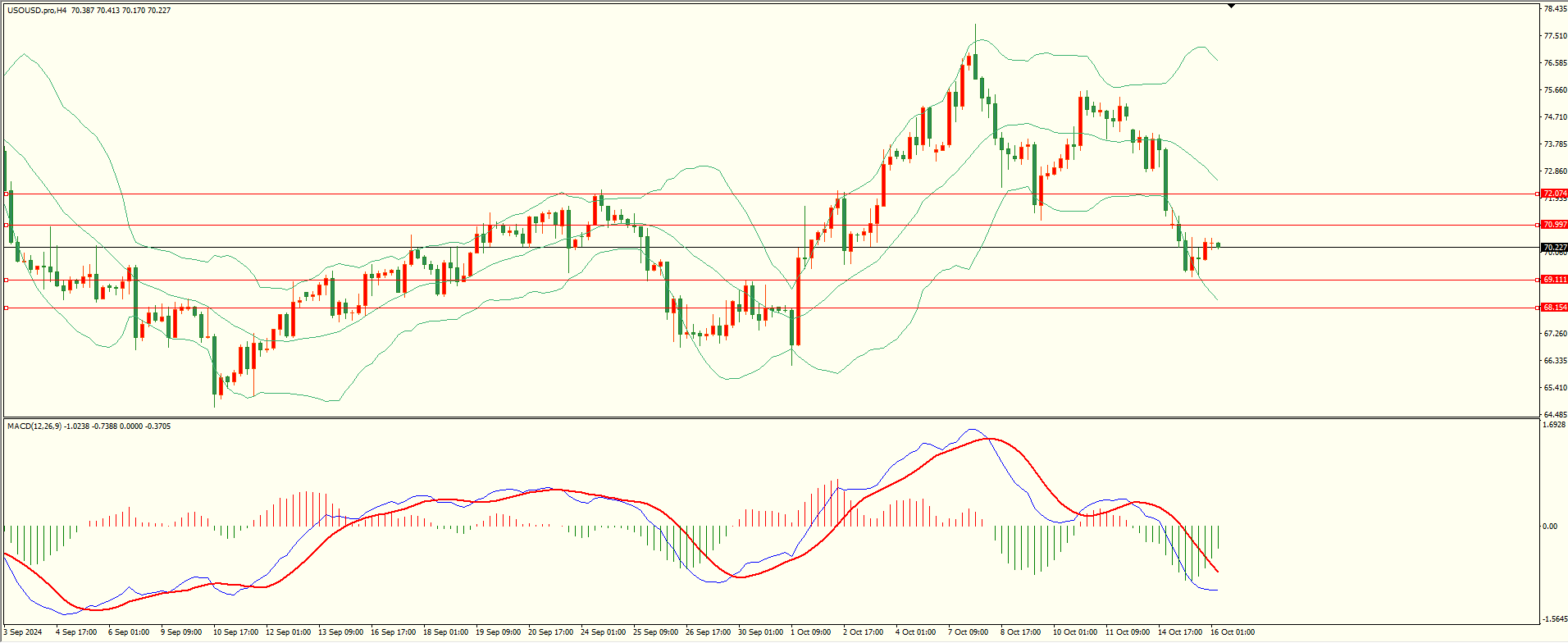Click the 3 Sep 2024 date label
Screen dimensions: 1568x643
23,632
